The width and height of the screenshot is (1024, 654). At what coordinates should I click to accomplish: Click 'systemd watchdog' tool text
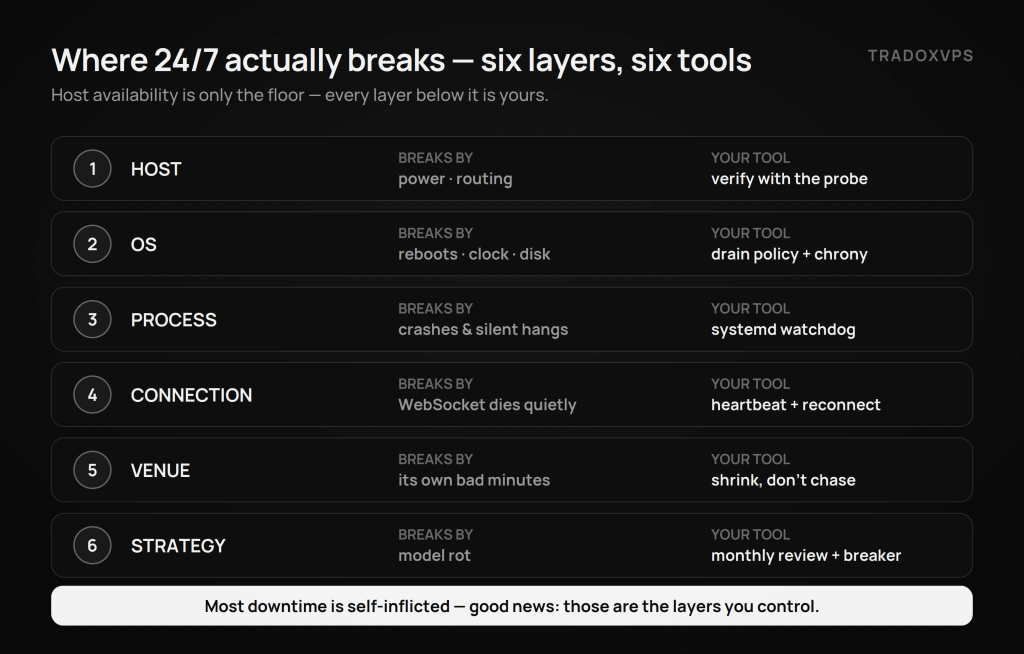pos(783,329)
